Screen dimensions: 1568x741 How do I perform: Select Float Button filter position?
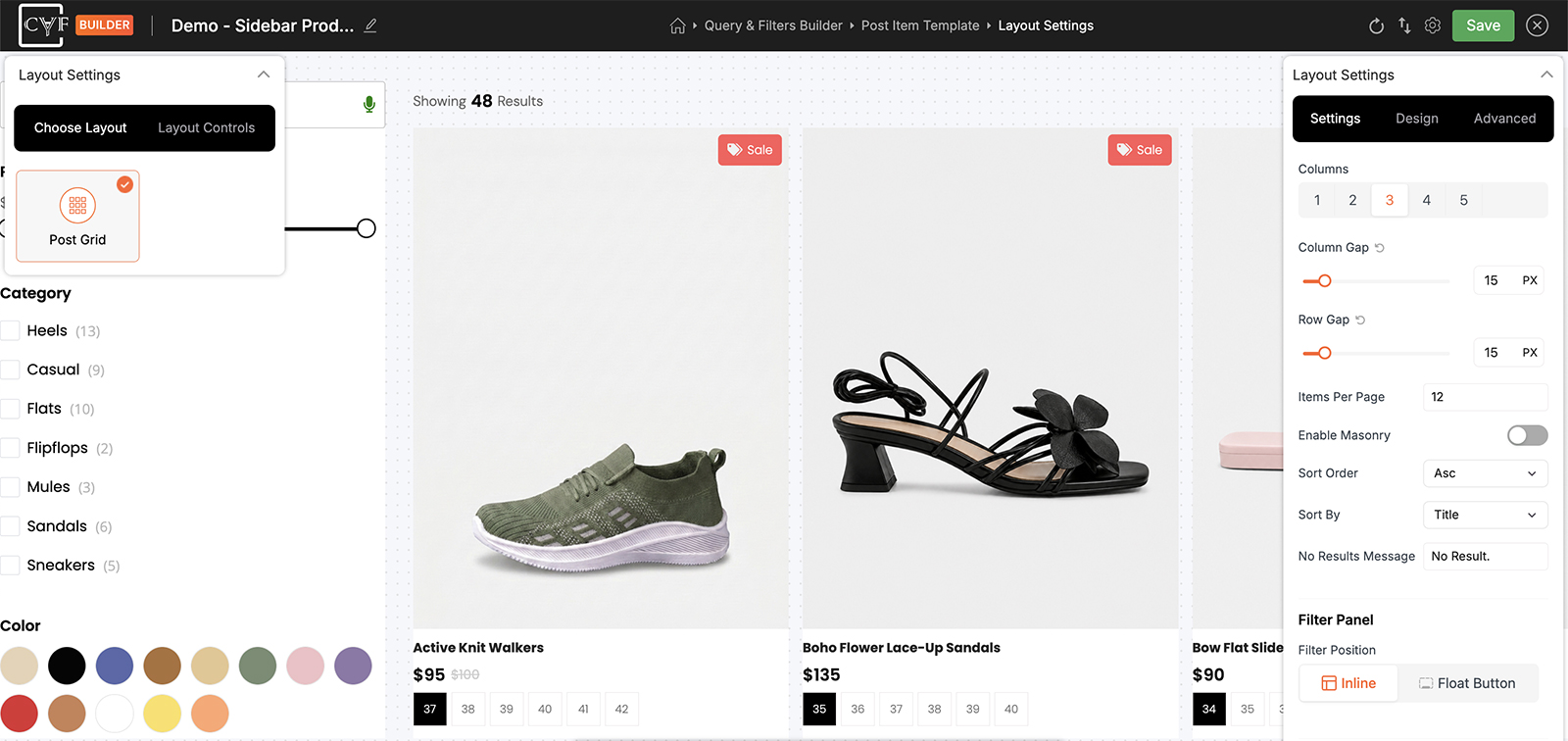pos(1467,683)
